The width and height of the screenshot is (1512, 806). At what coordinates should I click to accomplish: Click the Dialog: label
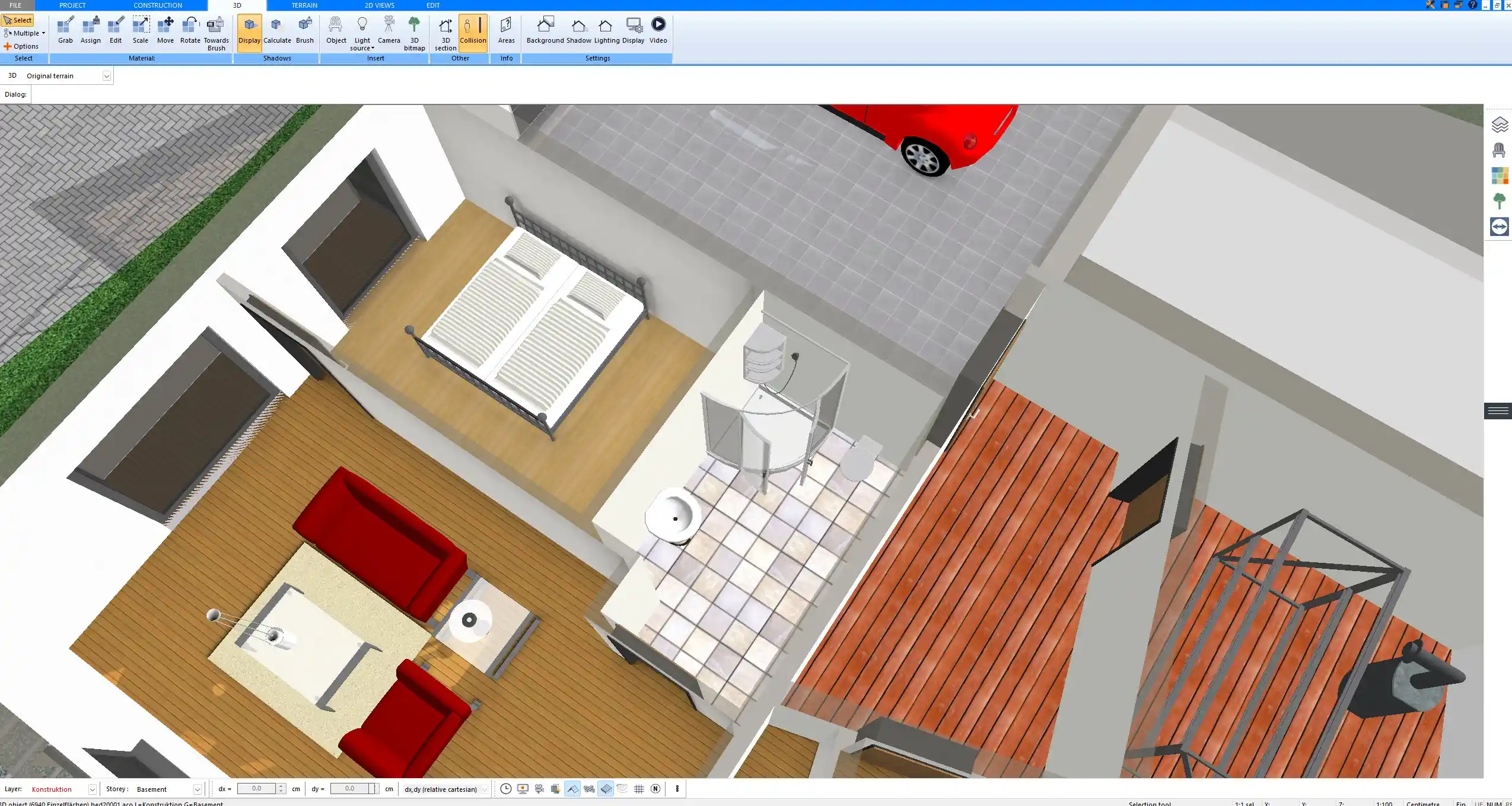point(15,94)
